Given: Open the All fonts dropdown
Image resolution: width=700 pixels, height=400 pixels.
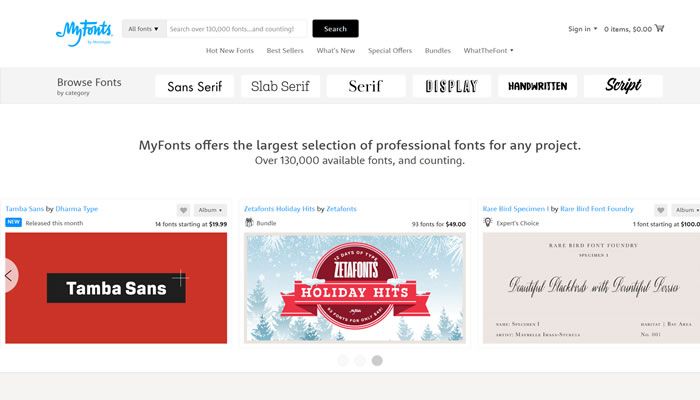Looking at the screenshot, I should pos(144,29).
